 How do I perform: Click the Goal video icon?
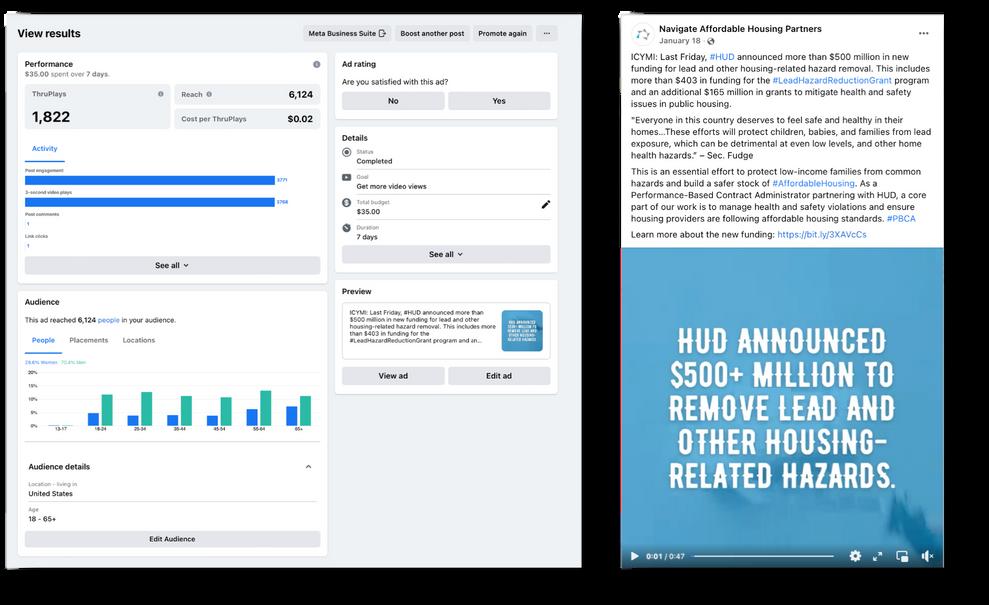click(x=346, y=177)
